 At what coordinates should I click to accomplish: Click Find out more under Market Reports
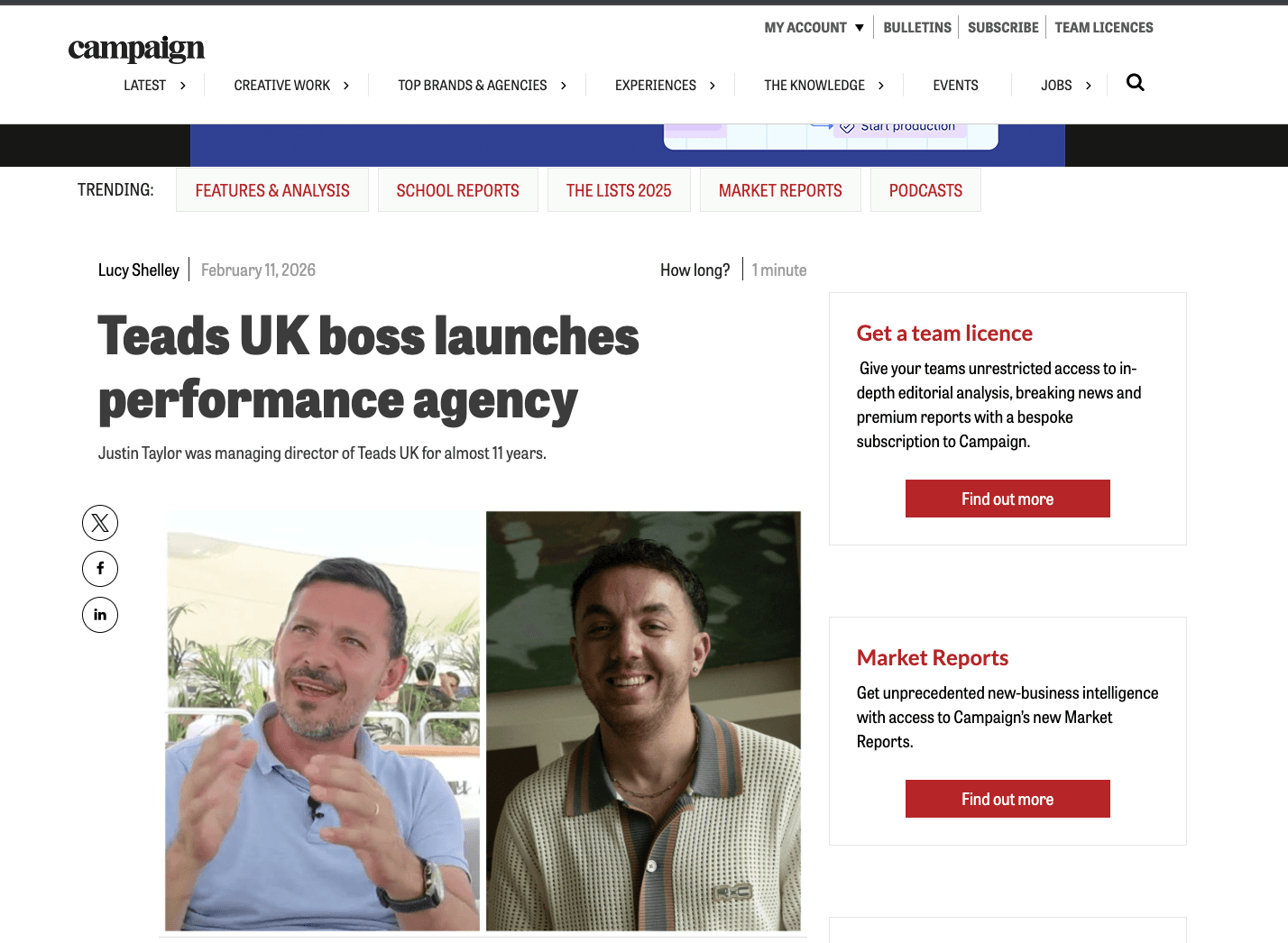click(x=1007, y=799)
